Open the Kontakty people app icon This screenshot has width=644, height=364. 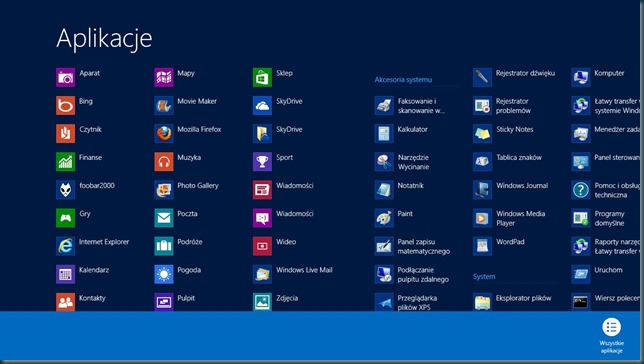click(x=65, y=302)
